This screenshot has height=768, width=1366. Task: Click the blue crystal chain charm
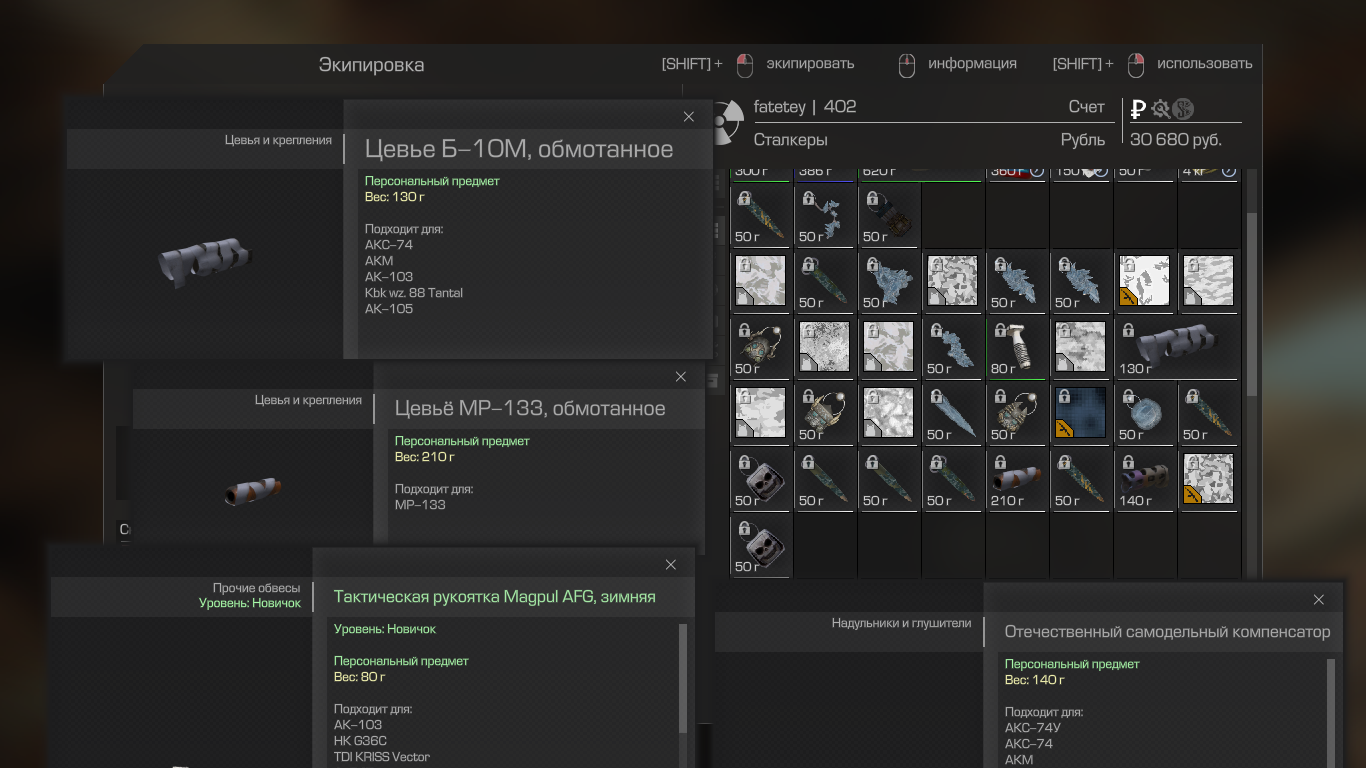click(826, 216)
